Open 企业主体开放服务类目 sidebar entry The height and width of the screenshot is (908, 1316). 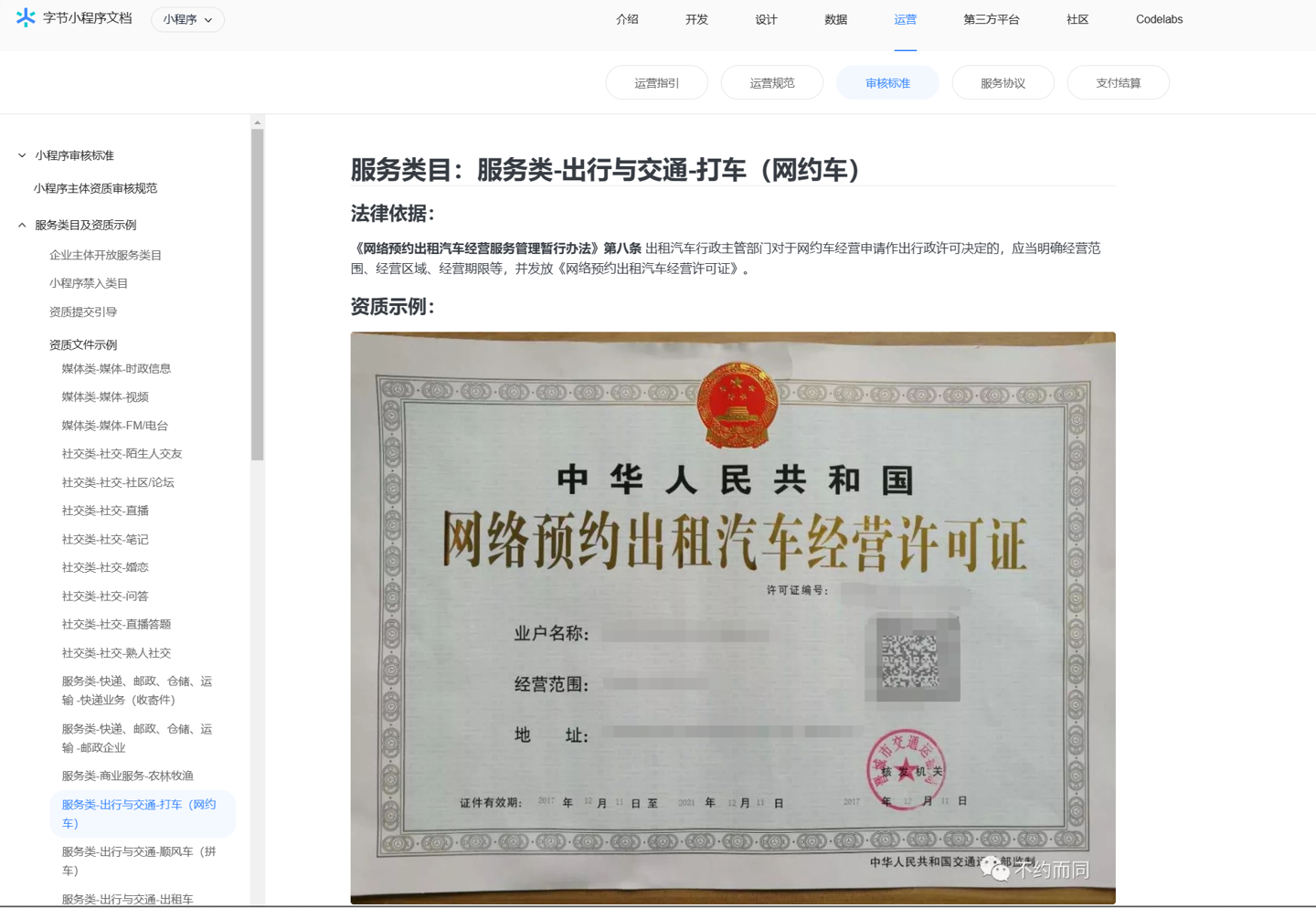[105, 255]
